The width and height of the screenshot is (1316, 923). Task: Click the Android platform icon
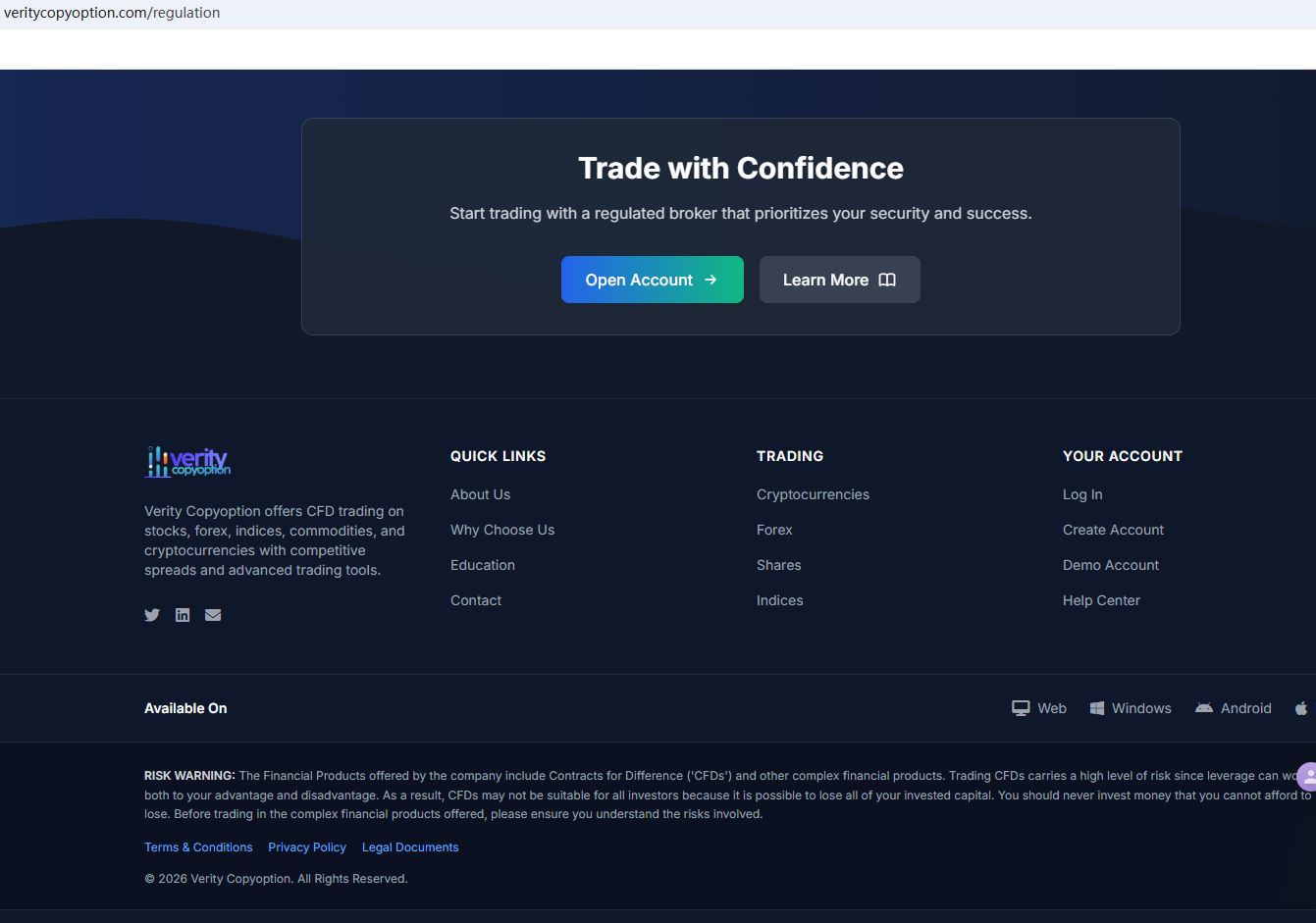1204,708
